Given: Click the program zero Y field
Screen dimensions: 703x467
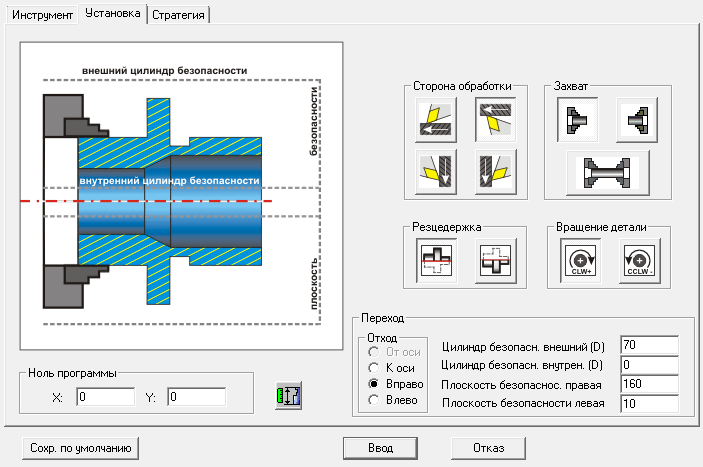Looking at the screenshot, I should tap(197, 397).
